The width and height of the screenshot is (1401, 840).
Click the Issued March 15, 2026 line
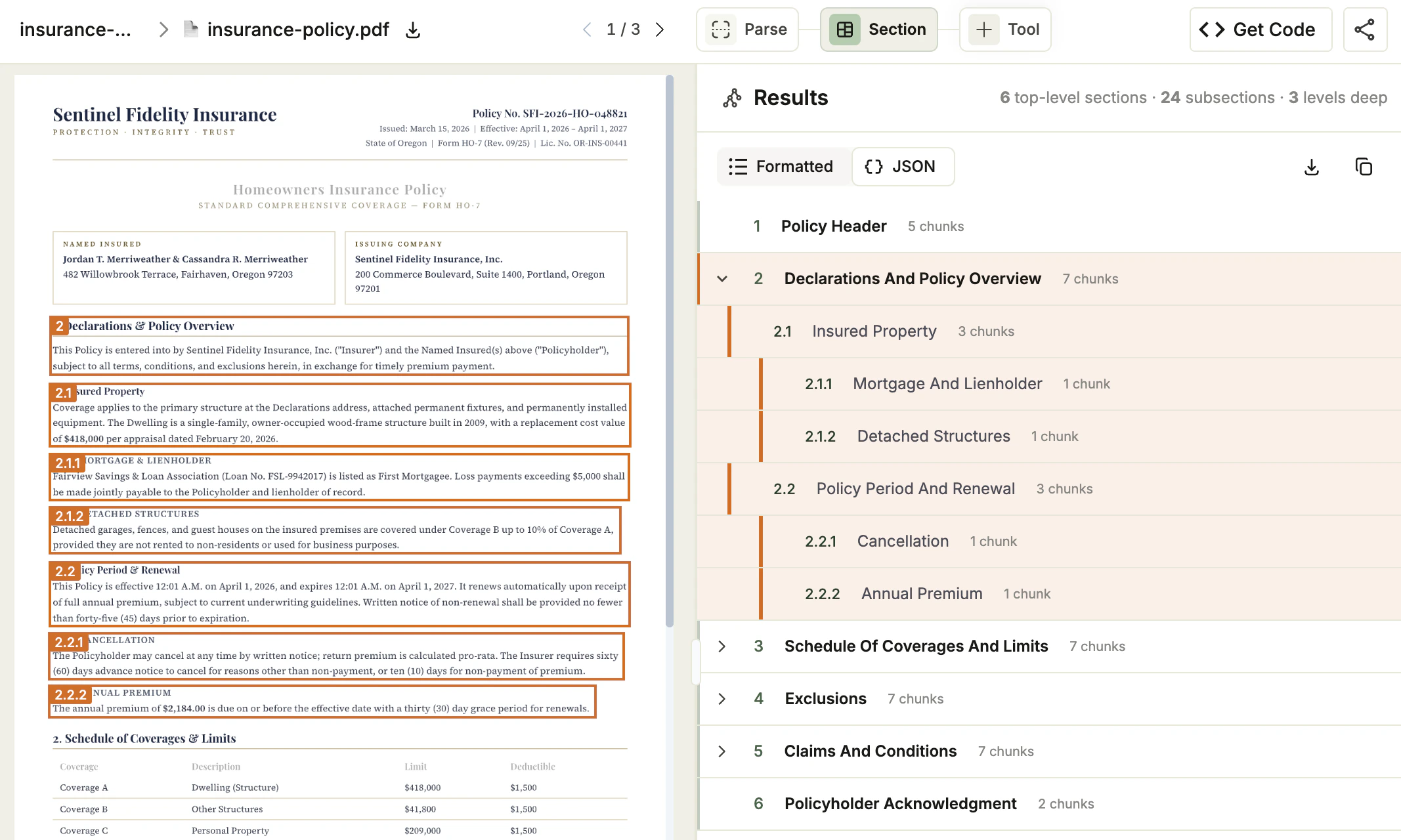pyautogui.click(x=503, y=129)
